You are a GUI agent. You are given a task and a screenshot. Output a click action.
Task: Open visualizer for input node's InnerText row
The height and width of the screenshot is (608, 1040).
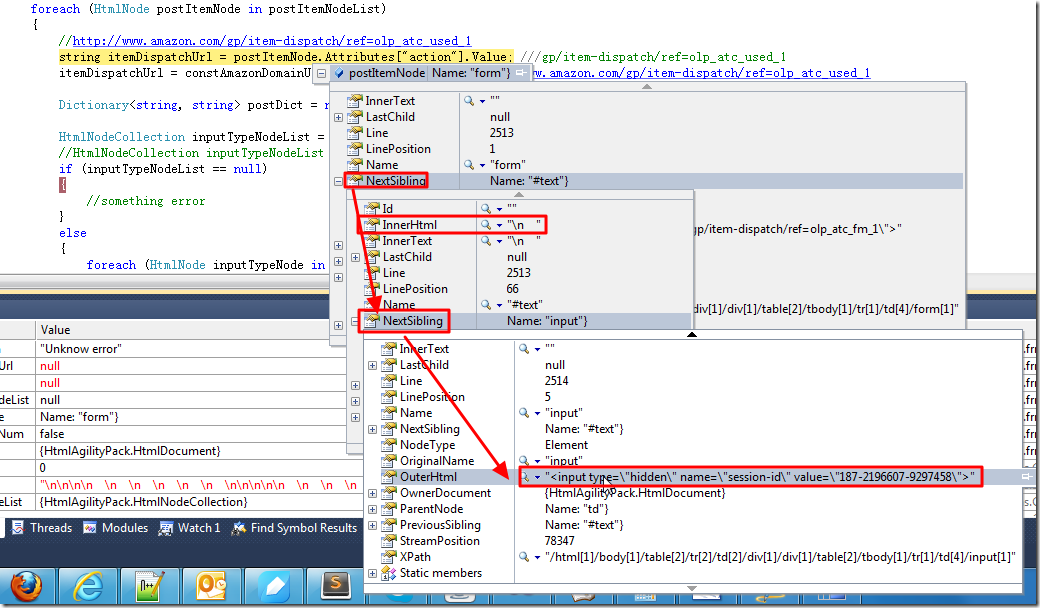click(x=524, y=349)
